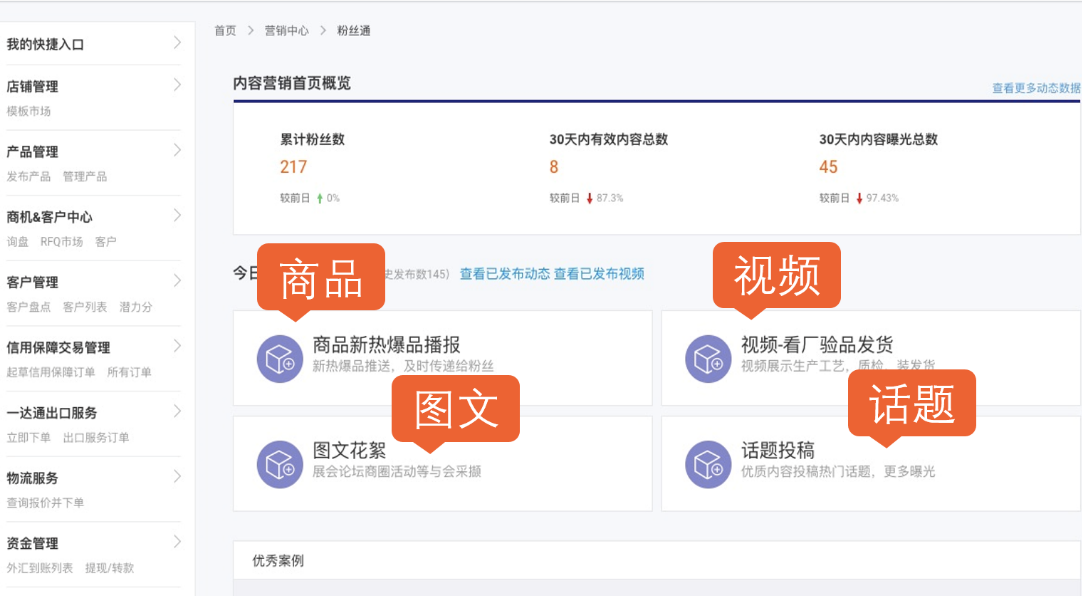
Task: Open 查看已发布视频 link
Action: pos(599,274)
